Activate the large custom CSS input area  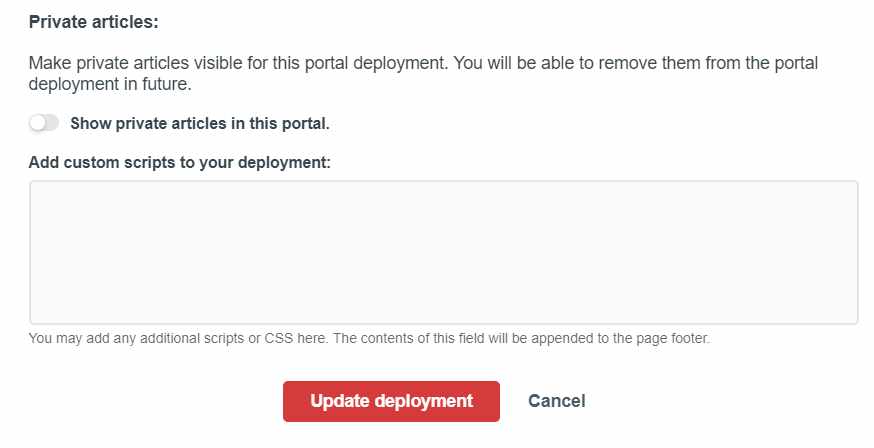tap(443, 252)
